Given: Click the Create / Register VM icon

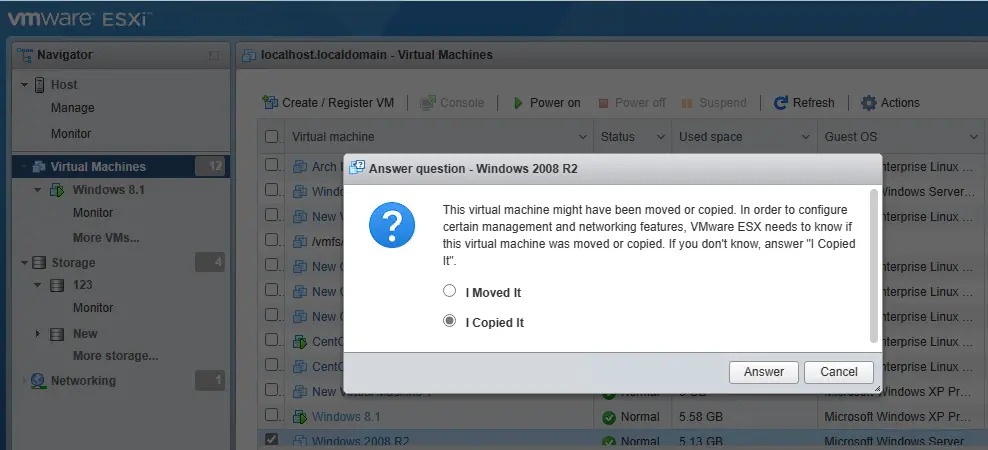Looking at the screenshot, I should click(270, 103).
